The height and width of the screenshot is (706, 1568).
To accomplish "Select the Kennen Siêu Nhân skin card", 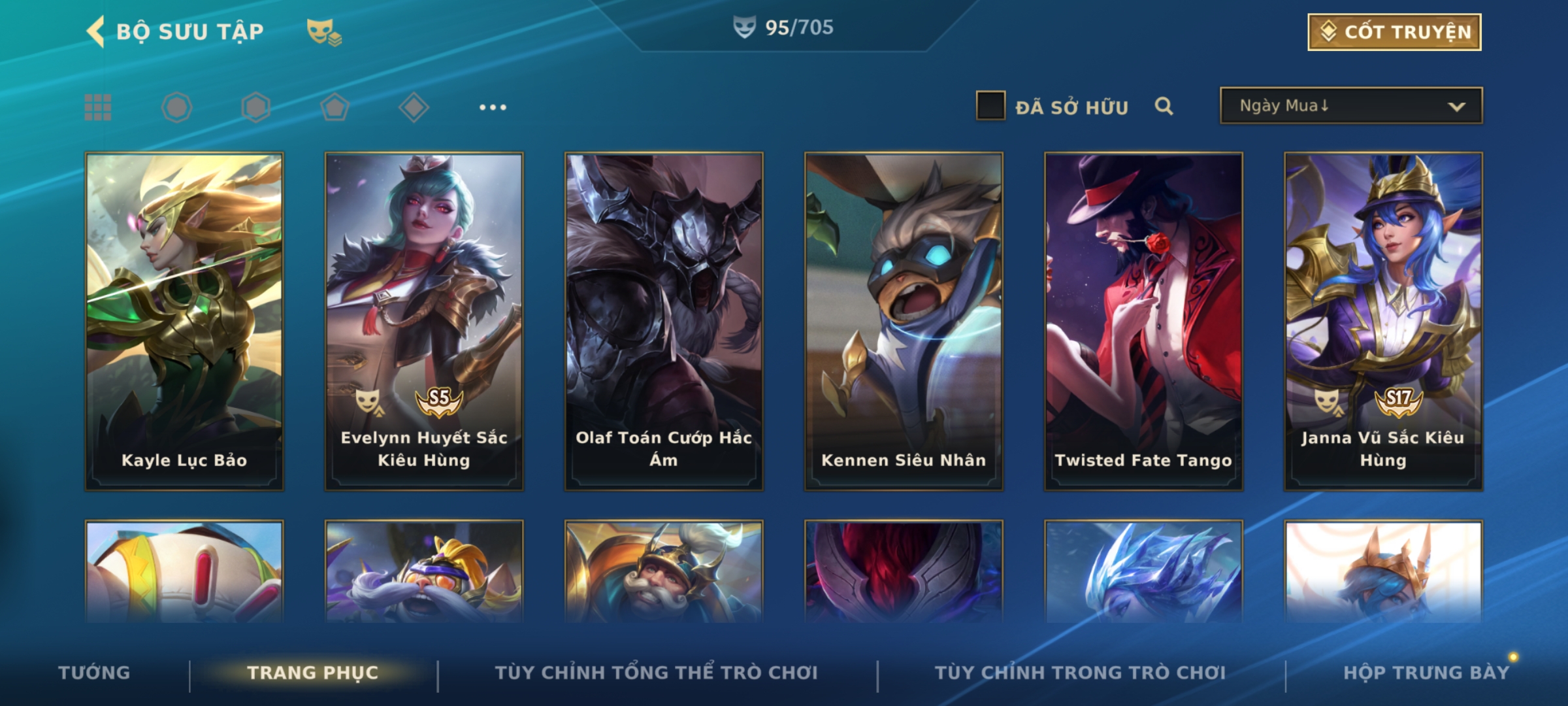I will tap(904, 321).
